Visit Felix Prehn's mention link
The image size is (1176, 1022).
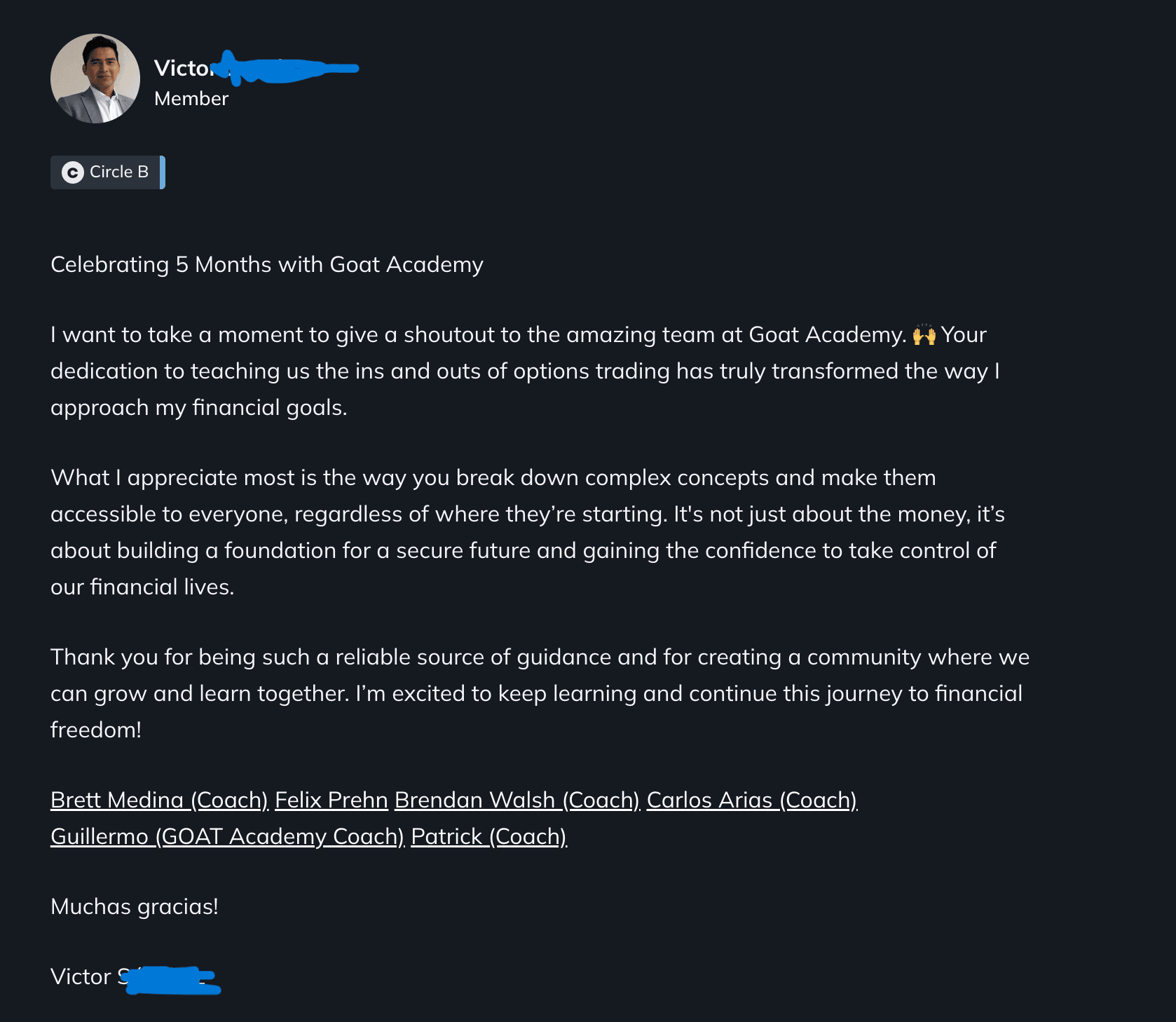331,800
